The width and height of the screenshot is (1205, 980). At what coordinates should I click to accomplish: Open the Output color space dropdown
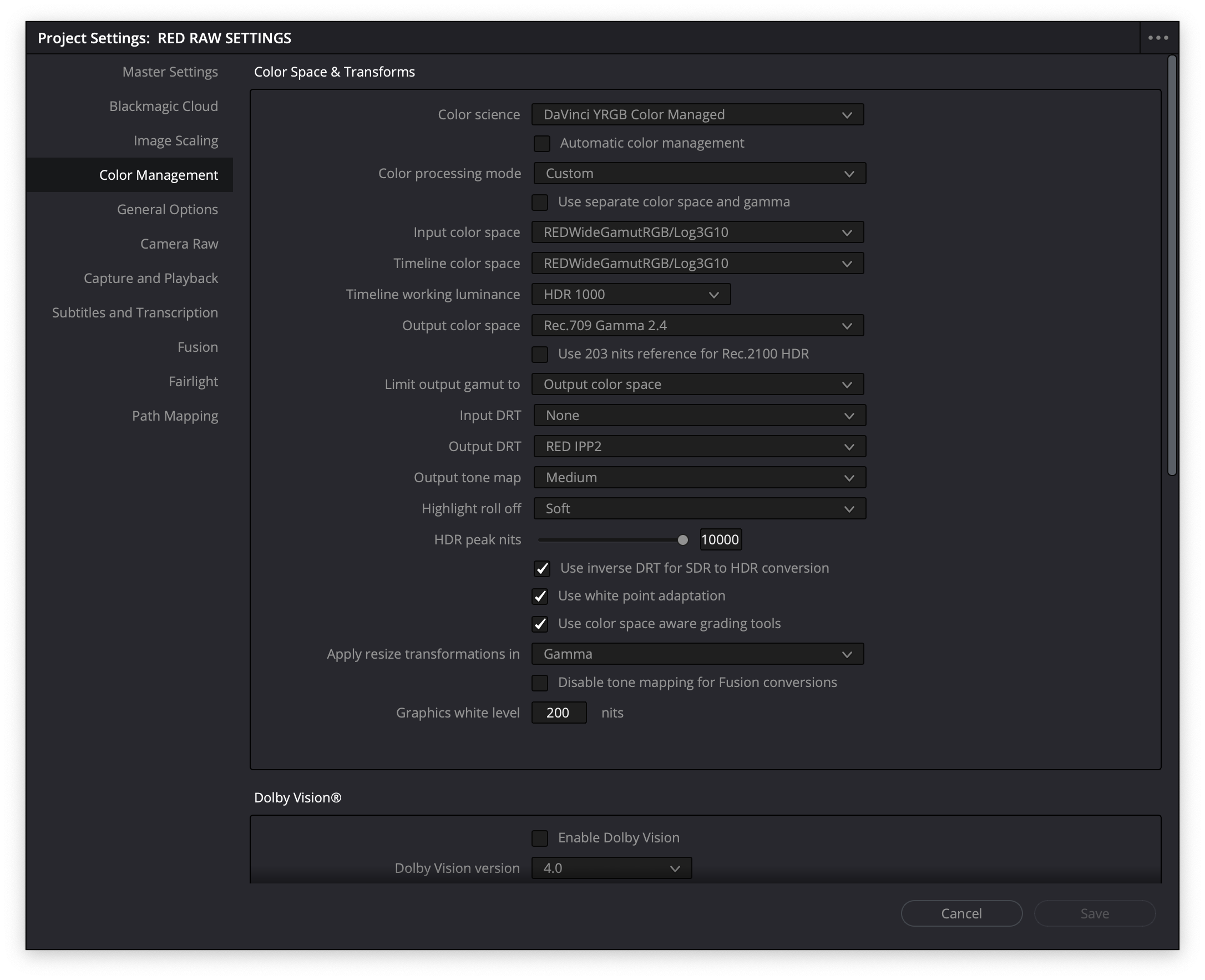[x=697, y=325]
